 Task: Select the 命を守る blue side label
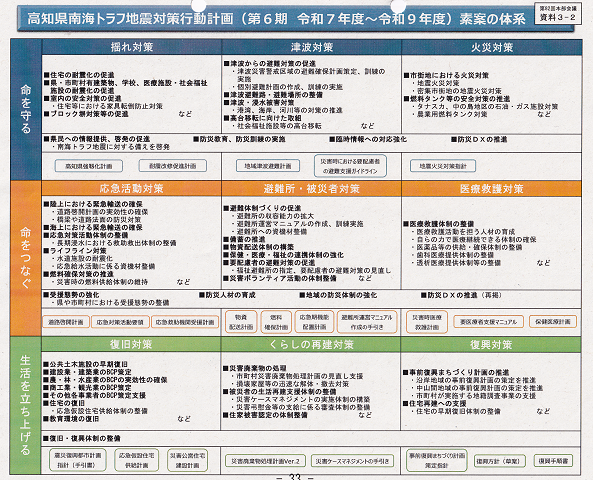(26, 110)
